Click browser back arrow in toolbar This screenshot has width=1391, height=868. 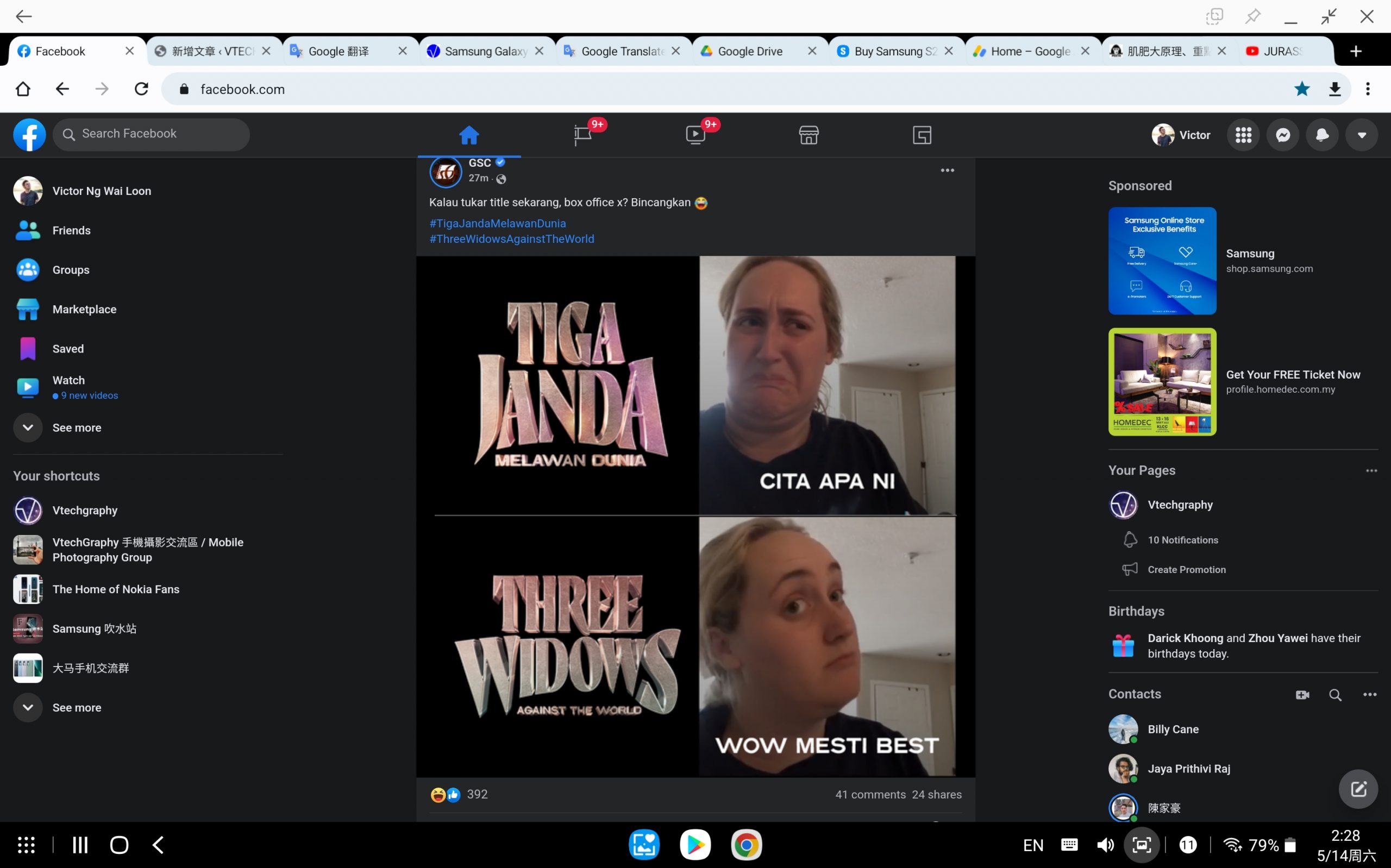(62, 89)
